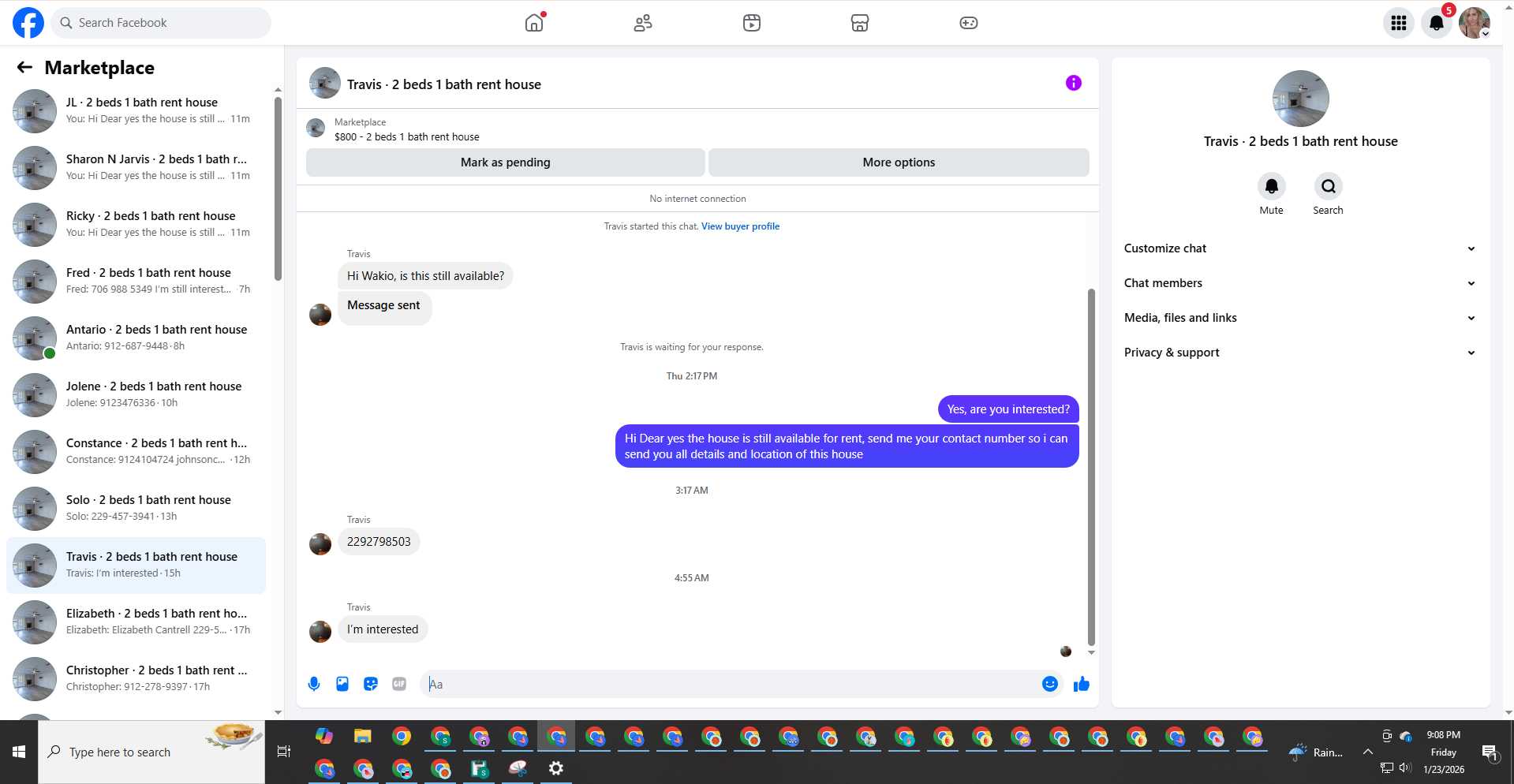Open Task View on taskbar
Image resolution: width=1514 pixels, height=784 pixels.
click(284, 752)
